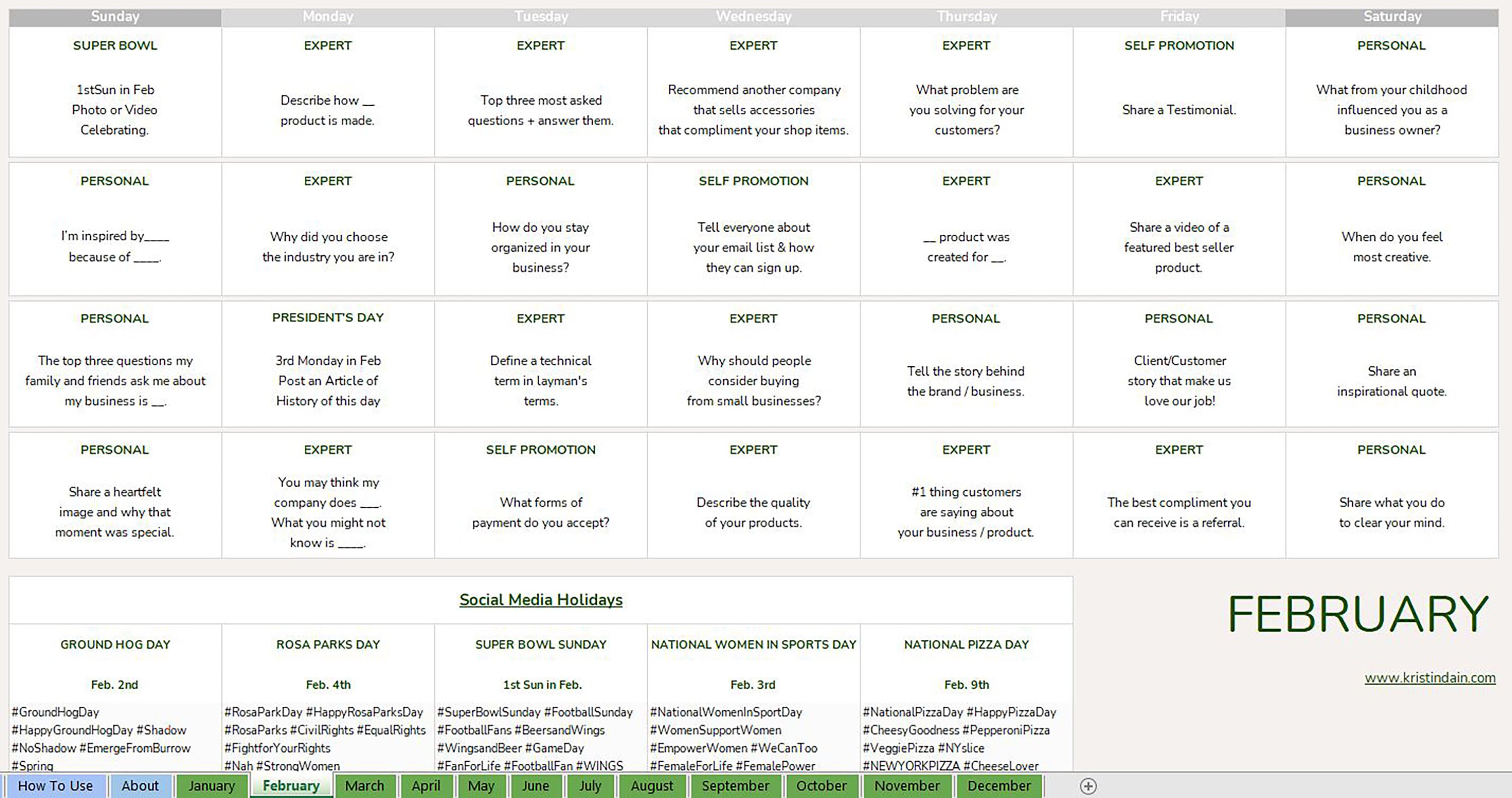Select the About tab
1512x798 pixels.
(x=140, y=786)
